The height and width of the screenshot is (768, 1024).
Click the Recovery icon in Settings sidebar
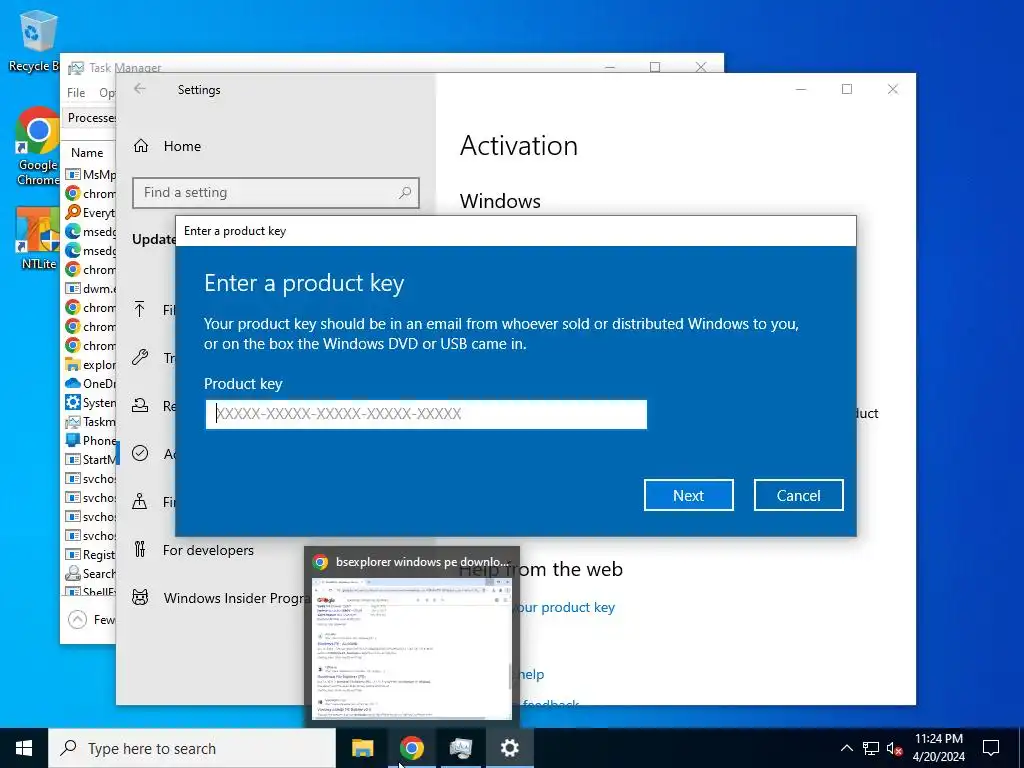[140, 405]
